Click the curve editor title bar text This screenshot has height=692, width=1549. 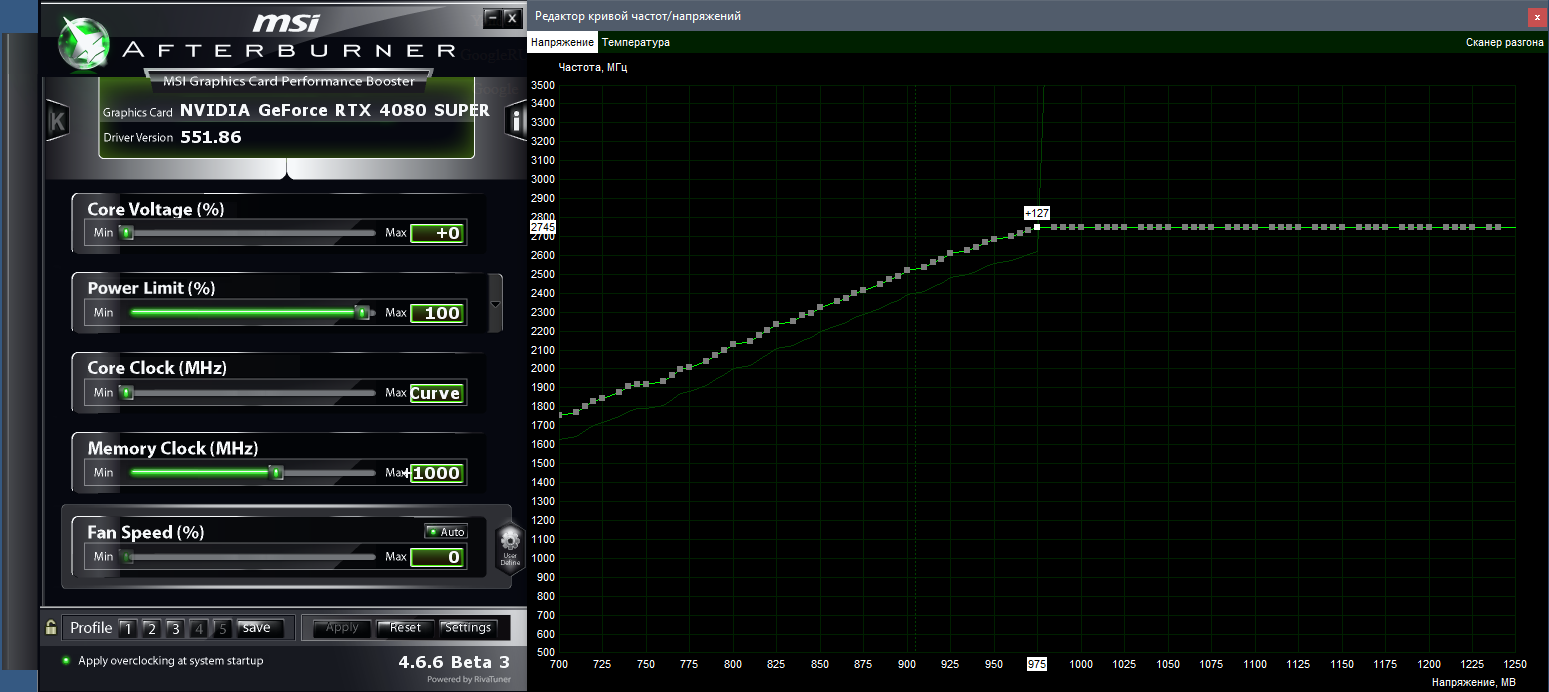(638, 16)
